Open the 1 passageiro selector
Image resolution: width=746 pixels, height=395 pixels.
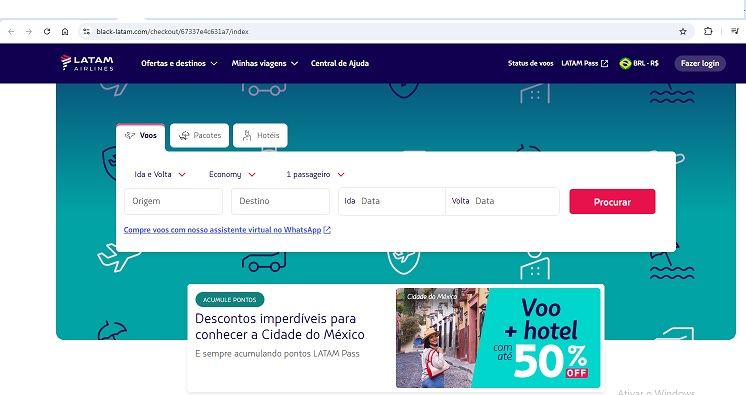click(x=315, y=174)
